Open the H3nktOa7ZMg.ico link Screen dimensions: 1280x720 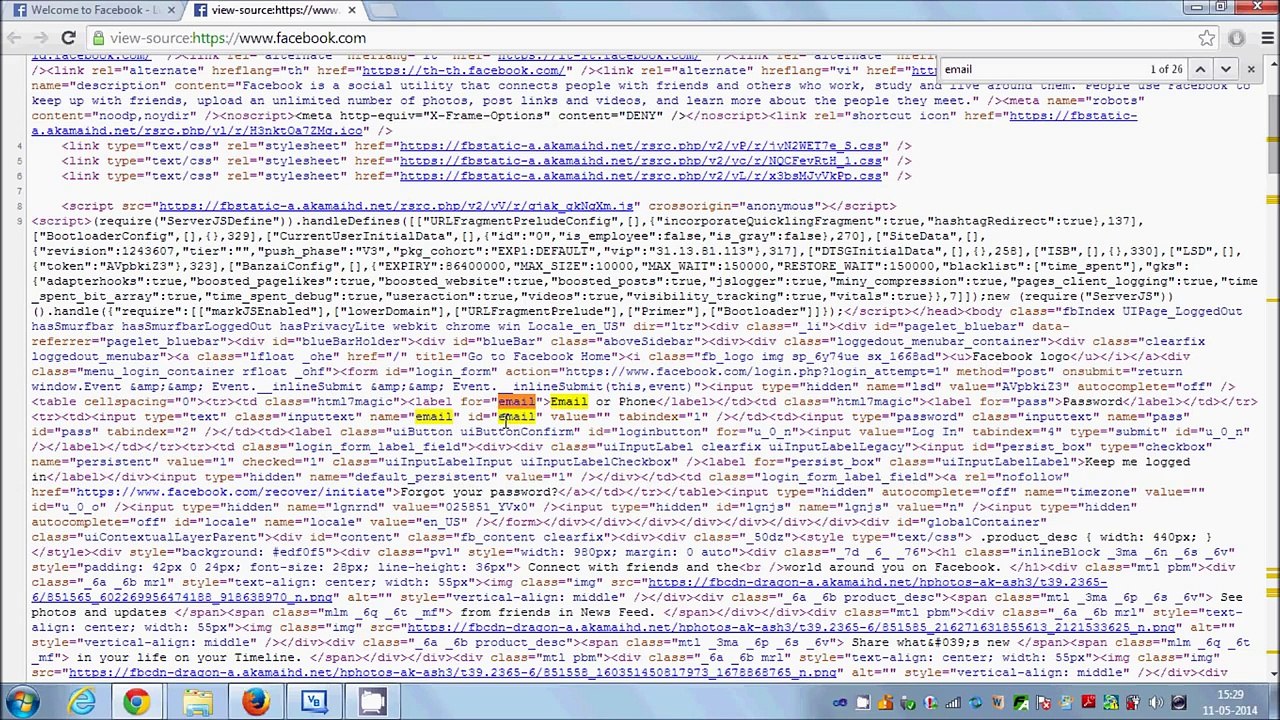pos(197,131)
